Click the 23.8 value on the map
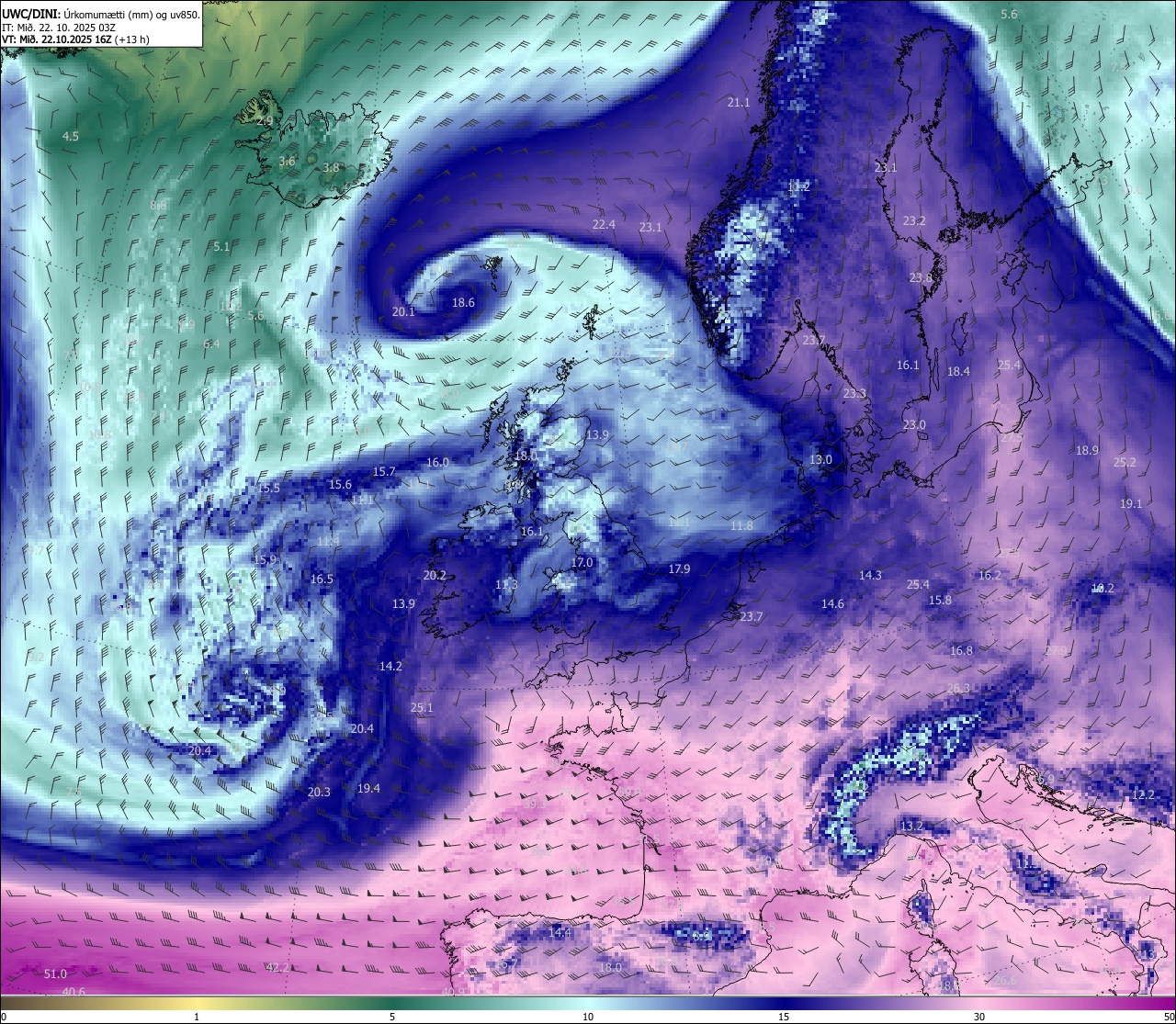 click(x=921, y=277)
